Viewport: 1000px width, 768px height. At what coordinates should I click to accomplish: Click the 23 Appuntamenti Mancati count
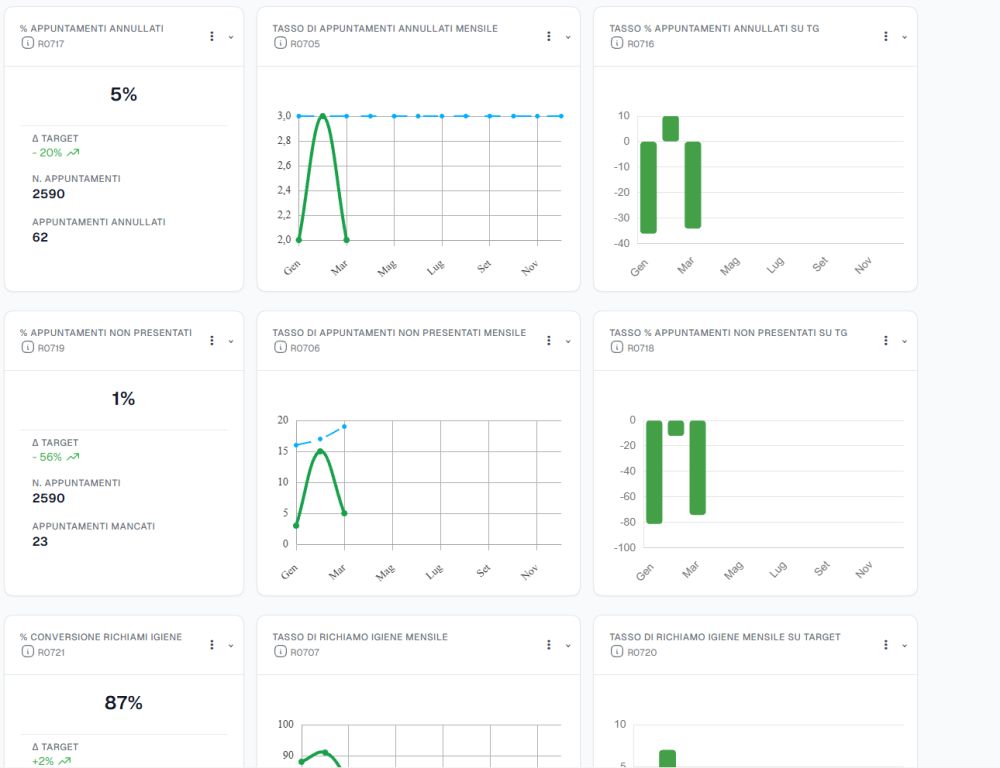point(40,542)
